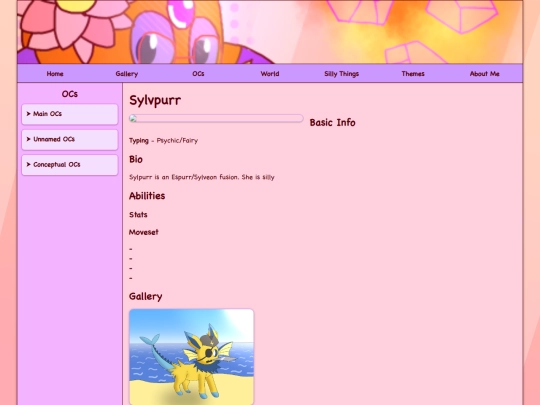Screen dimensions: 540x405
Task: Click the Main OCs disclosure arrow
Action: (x=29, y=114)
